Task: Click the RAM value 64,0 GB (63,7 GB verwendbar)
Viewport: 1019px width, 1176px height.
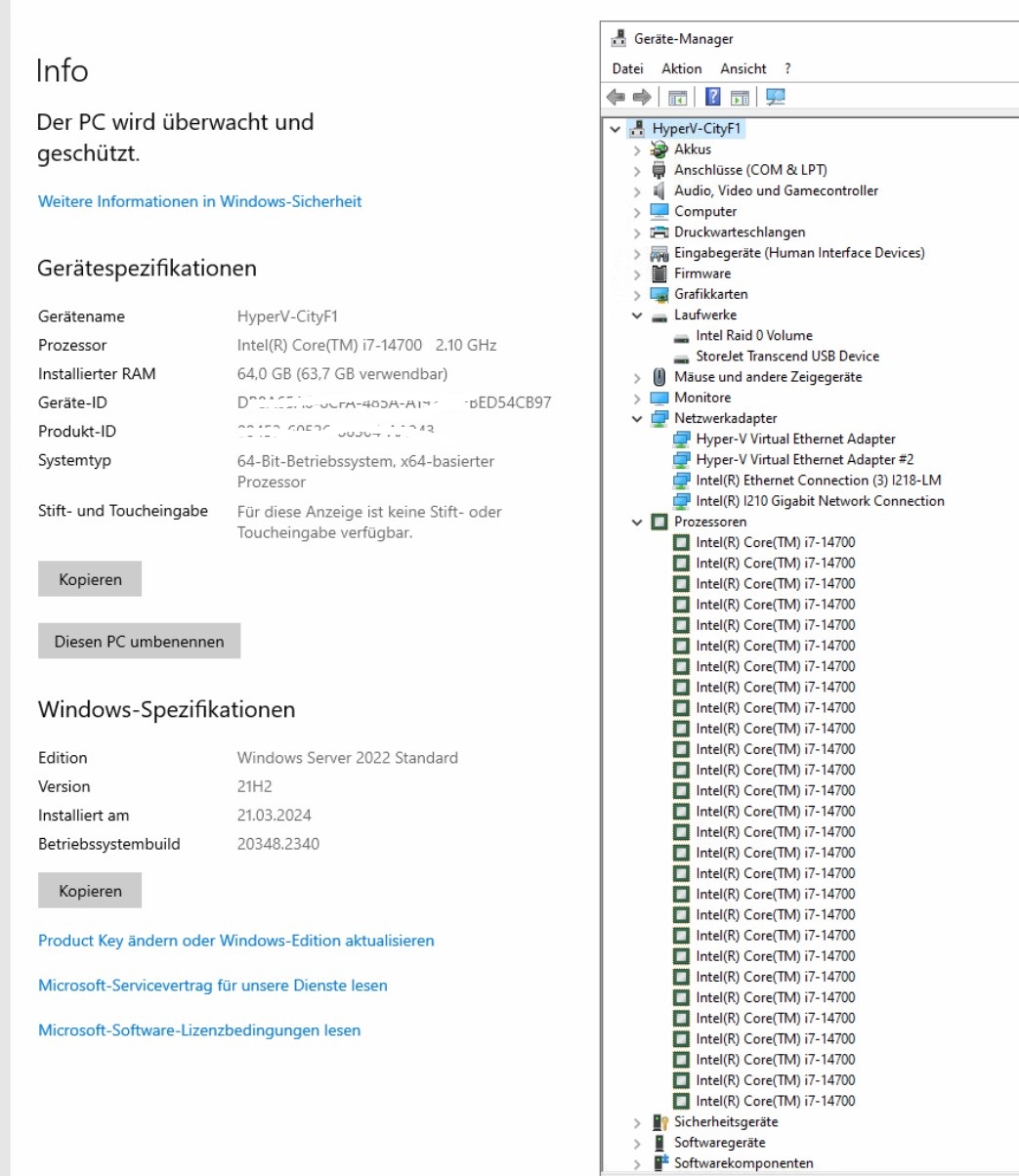Action: (x=343, y=374)
